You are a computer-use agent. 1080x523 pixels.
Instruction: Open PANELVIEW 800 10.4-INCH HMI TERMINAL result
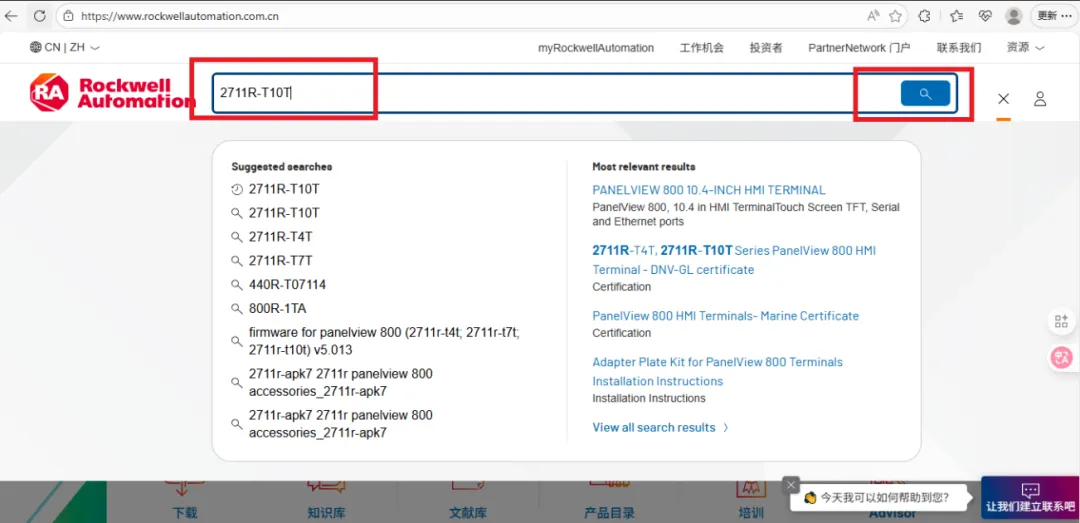(x=709, y=189)
